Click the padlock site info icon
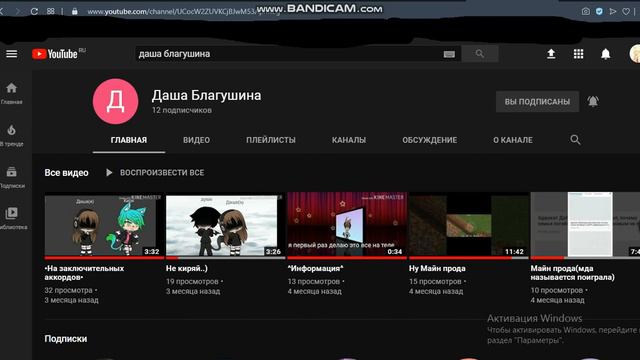640x360 pixels. [75, 11]
